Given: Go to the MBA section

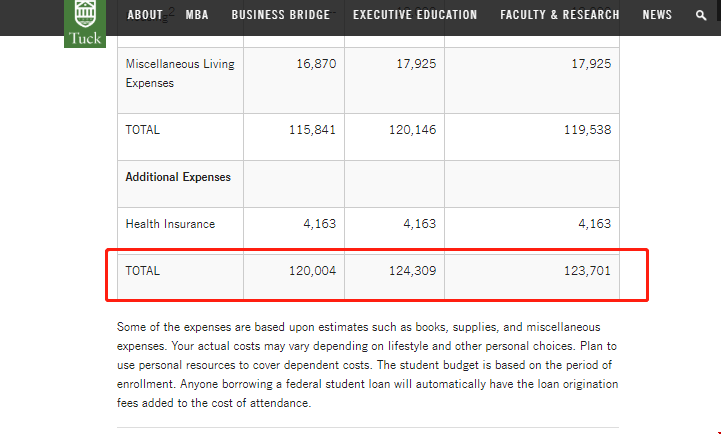Looking at the screenshot, I should pyautogui.click(x=197, y=15).
